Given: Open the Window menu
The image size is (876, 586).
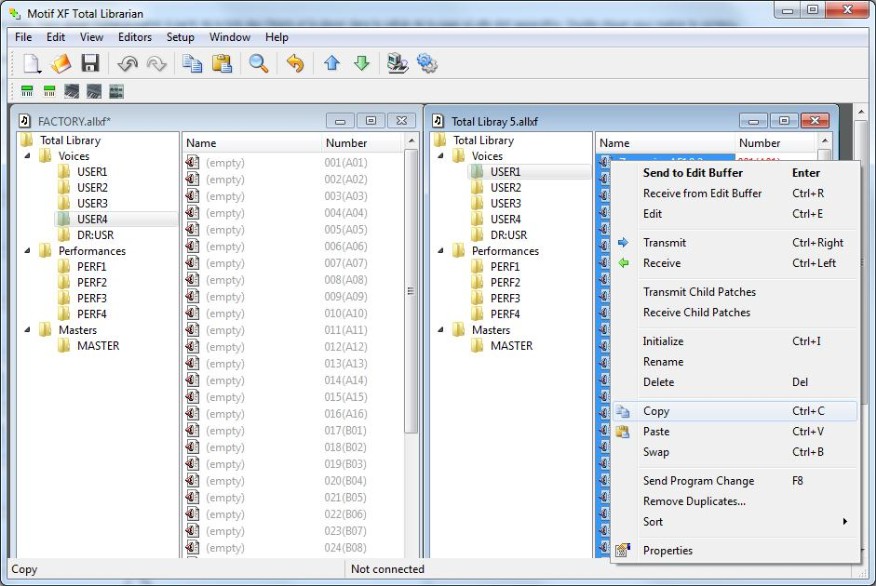Looking at the screenshot, I should pyautogui.click(x=230, y=37).
